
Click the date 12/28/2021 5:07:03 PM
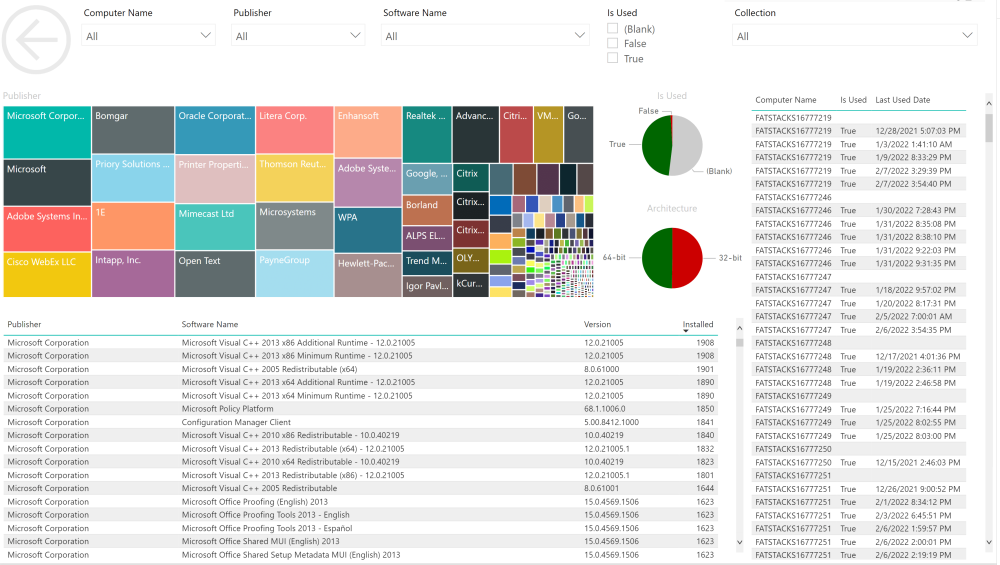[x=918, y=131]
